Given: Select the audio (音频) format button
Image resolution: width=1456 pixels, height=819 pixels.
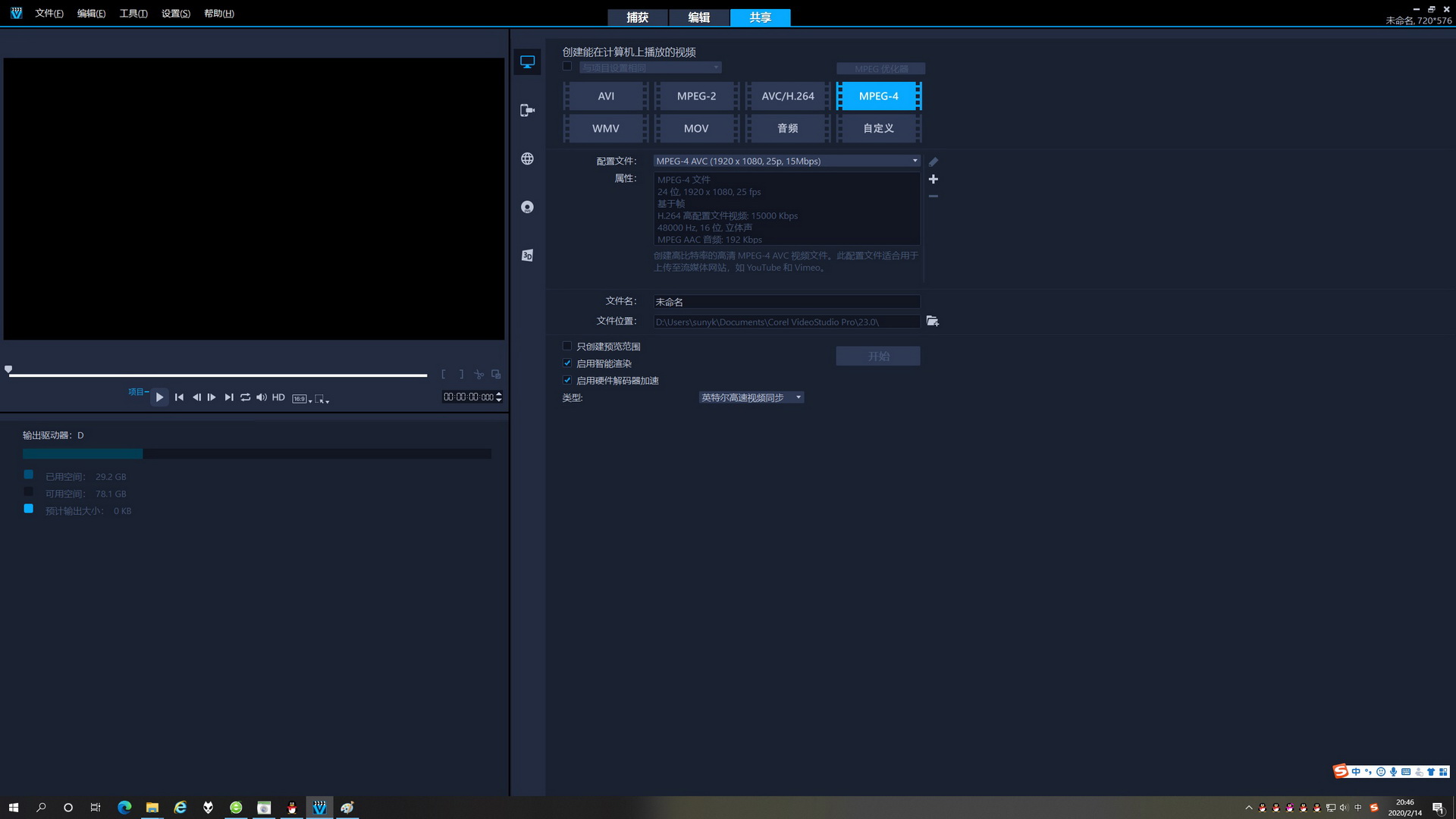Looking at the screenshot, I should pos(788,128).
